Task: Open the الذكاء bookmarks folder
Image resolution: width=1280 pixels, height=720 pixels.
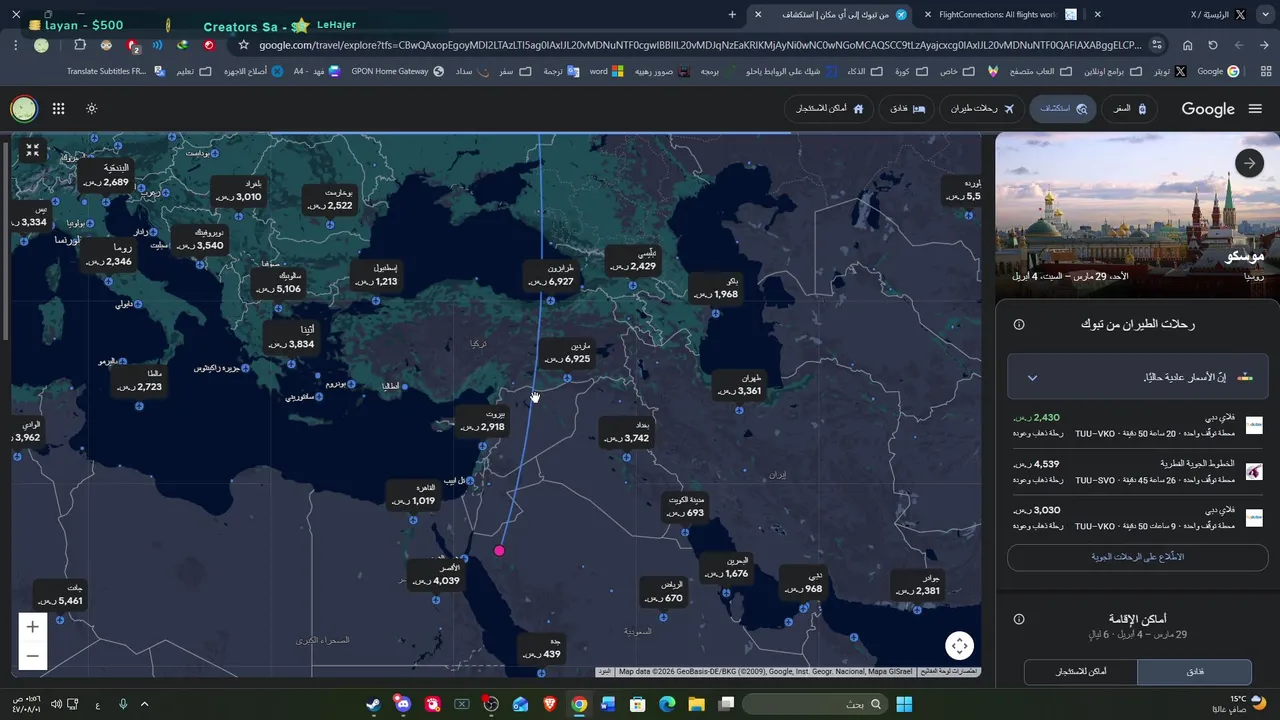Action: click(864, 72)
